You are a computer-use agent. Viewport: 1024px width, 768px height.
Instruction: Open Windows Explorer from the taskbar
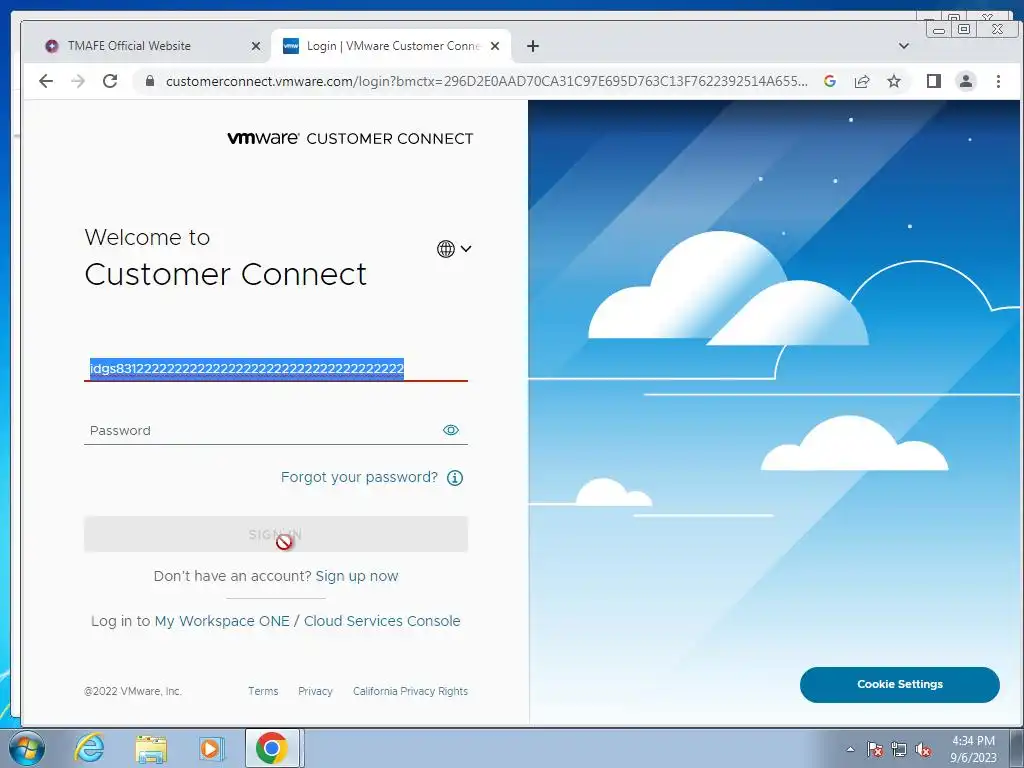click(151, 748)
